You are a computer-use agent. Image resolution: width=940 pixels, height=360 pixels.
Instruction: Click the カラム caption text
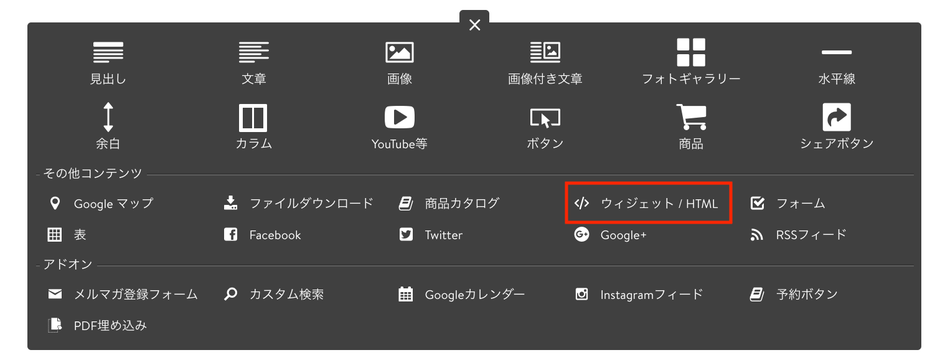click(x=254, y=144)
